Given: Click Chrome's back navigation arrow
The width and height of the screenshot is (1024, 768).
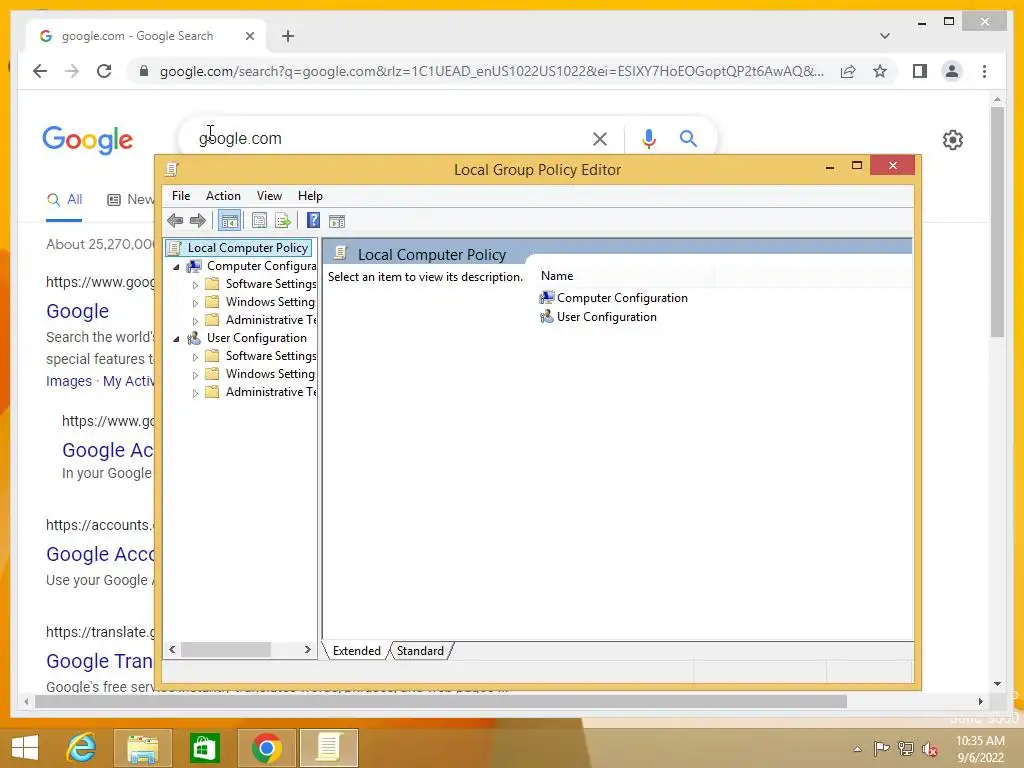Looking at the screenshot, I should [x=40, y=71].
